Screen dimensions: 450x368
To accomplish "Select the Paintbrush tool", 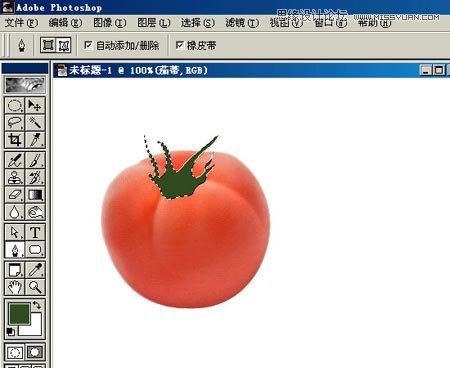I will tap(35, 160).
